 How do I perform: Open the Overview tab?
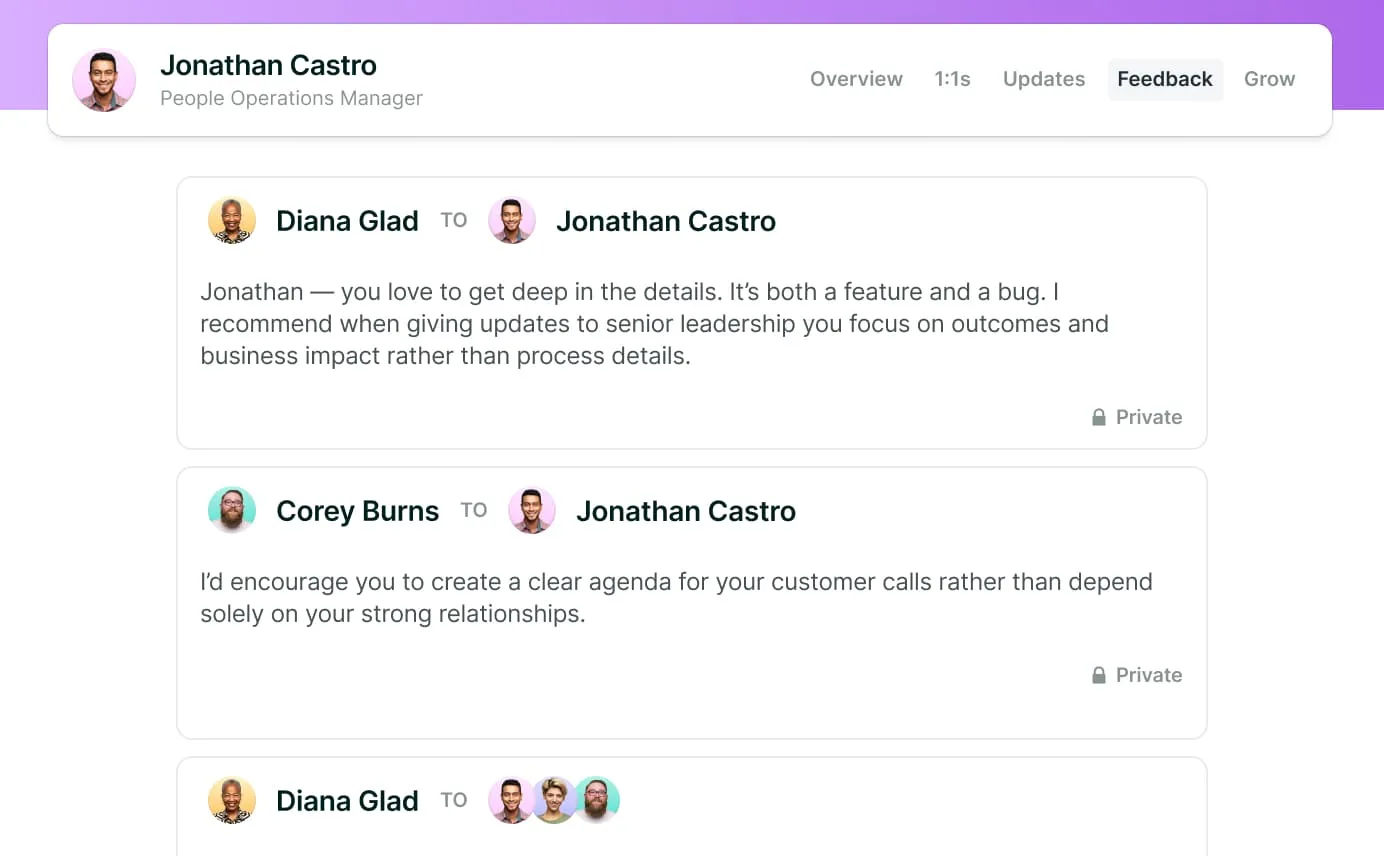tap(856, 79)
